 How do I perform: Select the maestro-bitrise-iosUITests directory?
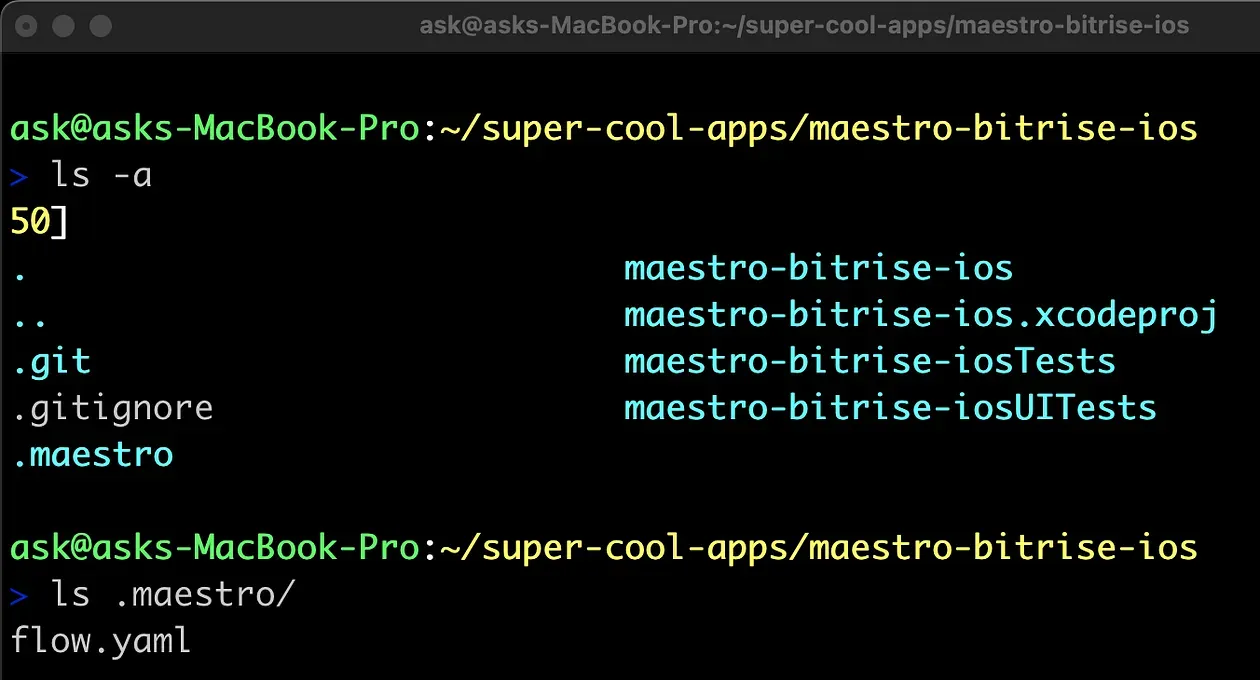pos(890,409)
